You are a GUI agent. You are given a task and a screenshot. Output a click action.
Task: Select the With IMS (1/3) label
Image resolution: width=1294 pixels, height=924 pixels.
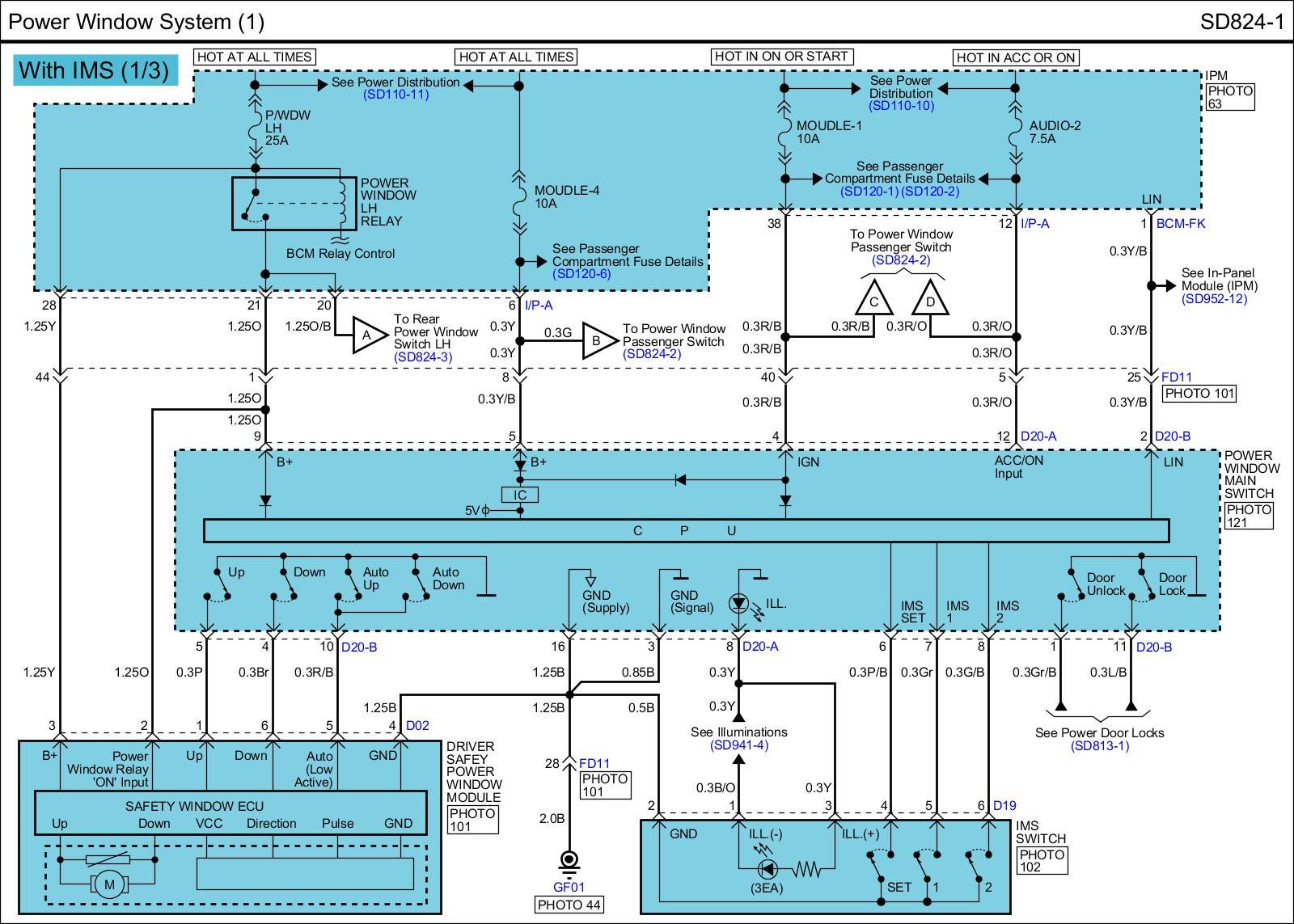point(94,70)
